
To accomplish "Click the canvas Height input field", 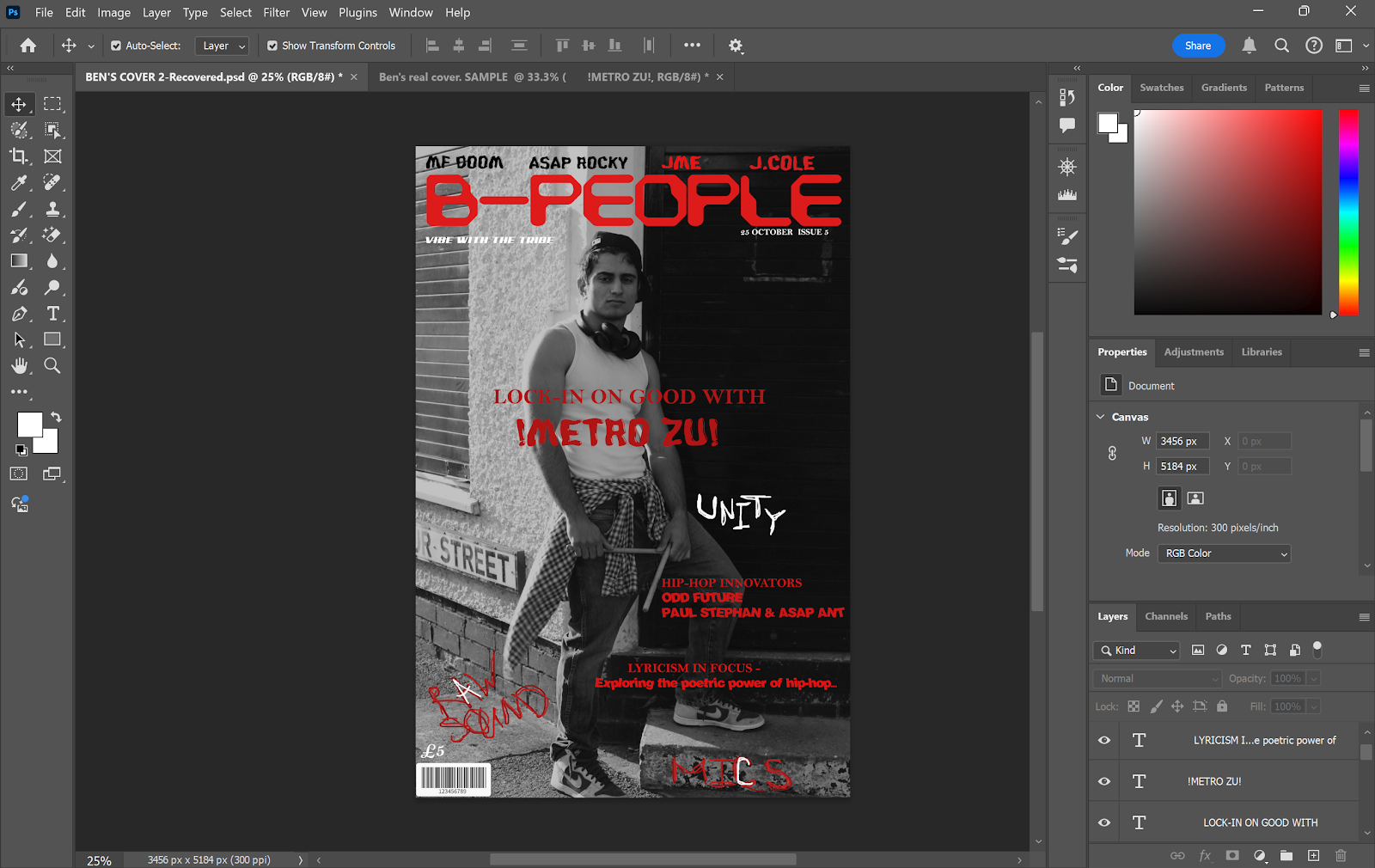I will pyautogui.click(x=1183, y=466).
